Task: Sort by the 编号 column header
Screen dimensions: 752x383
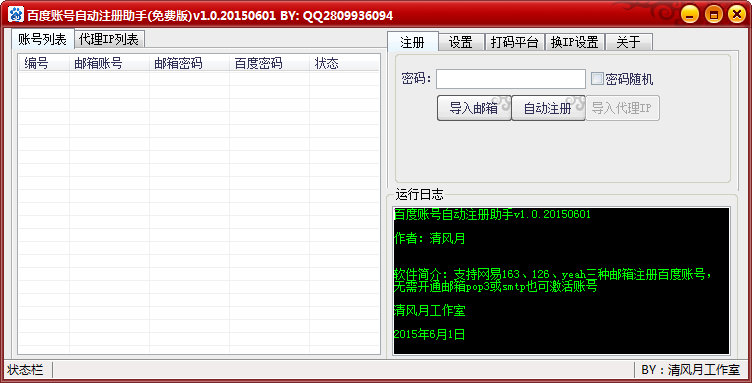Action: click(44, 63)
